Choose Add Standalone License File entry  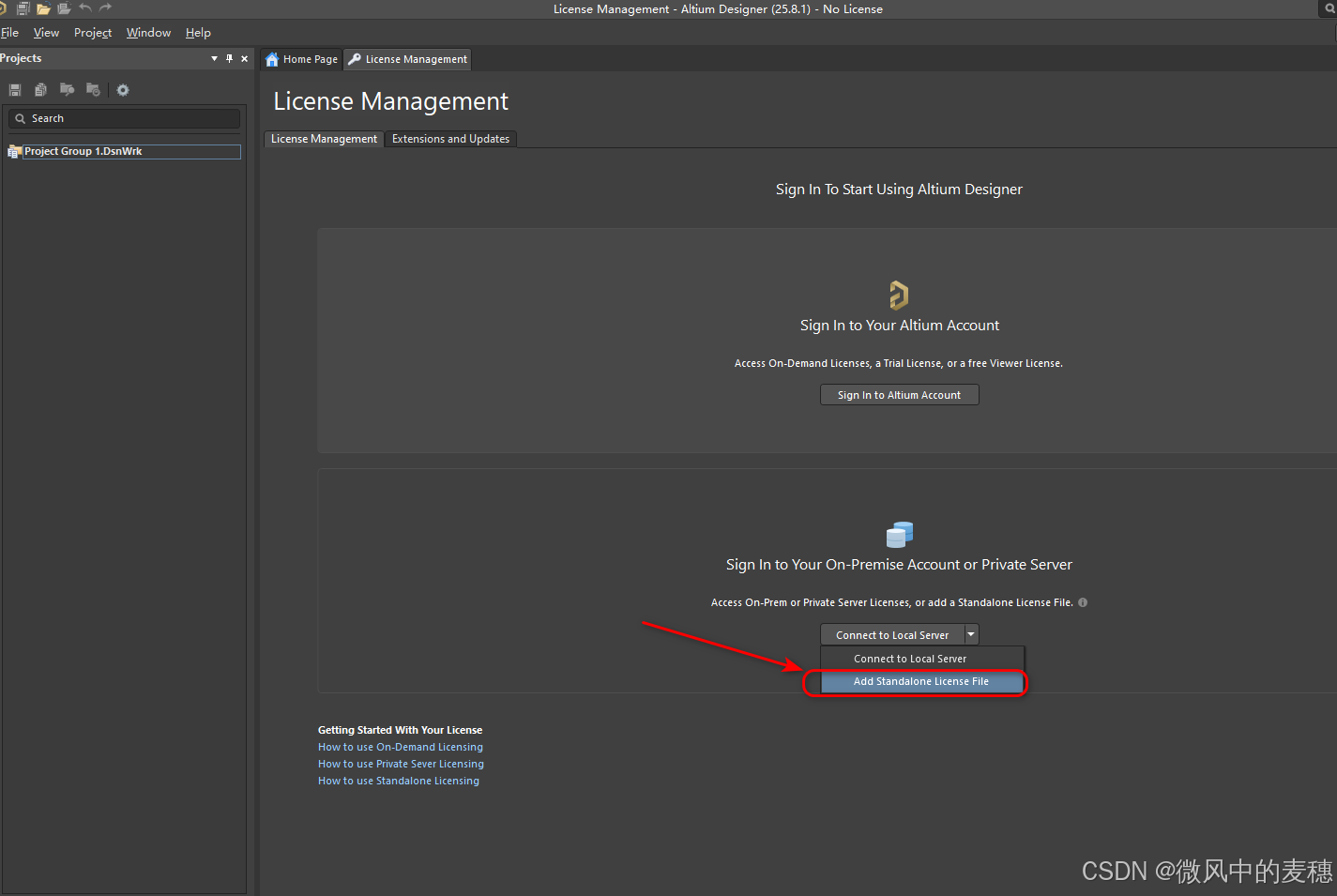(x=922, y=682)
